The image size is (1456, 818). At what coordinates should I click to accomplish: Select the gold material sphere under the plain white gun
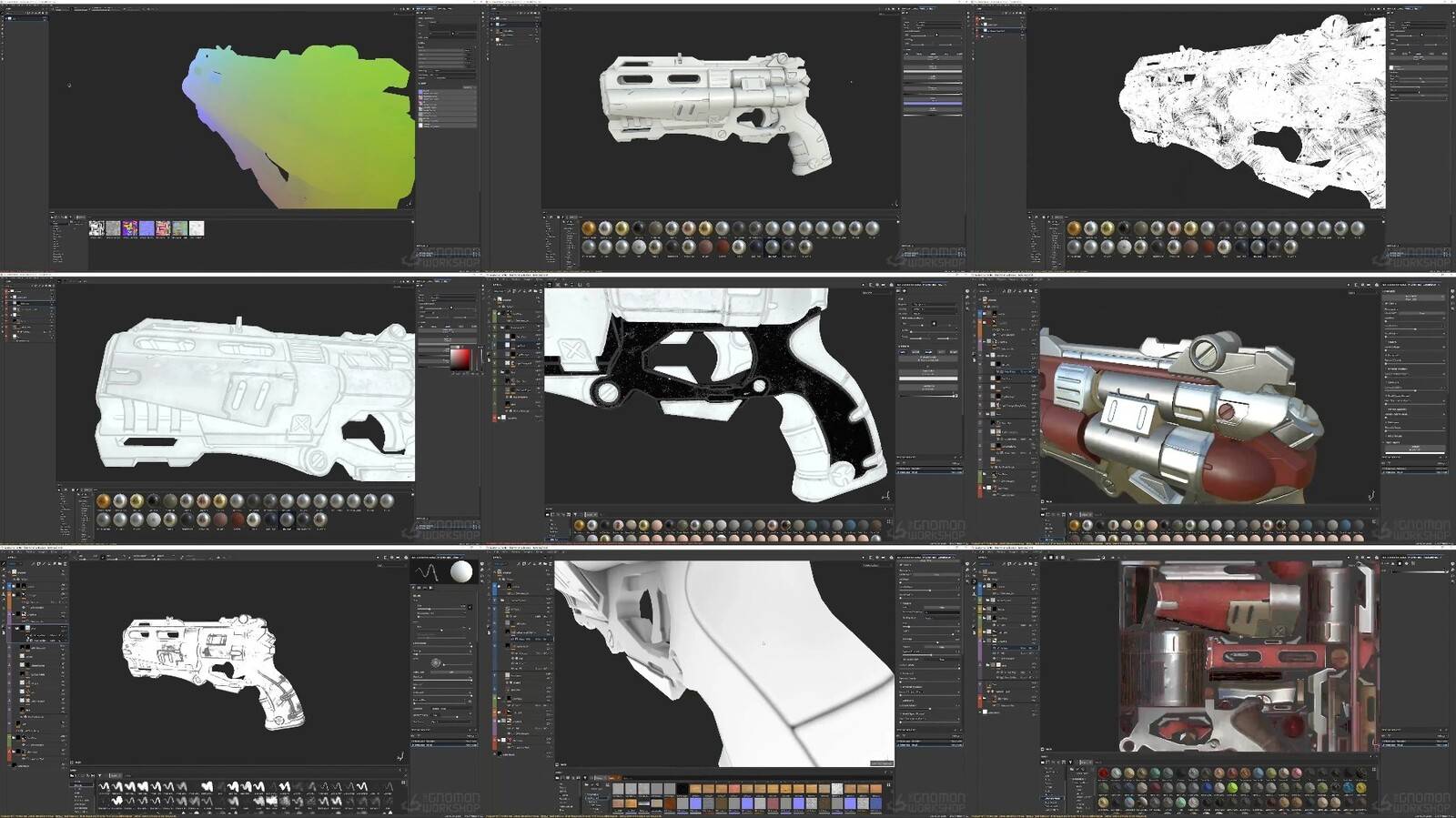click(x=589, y=228)
